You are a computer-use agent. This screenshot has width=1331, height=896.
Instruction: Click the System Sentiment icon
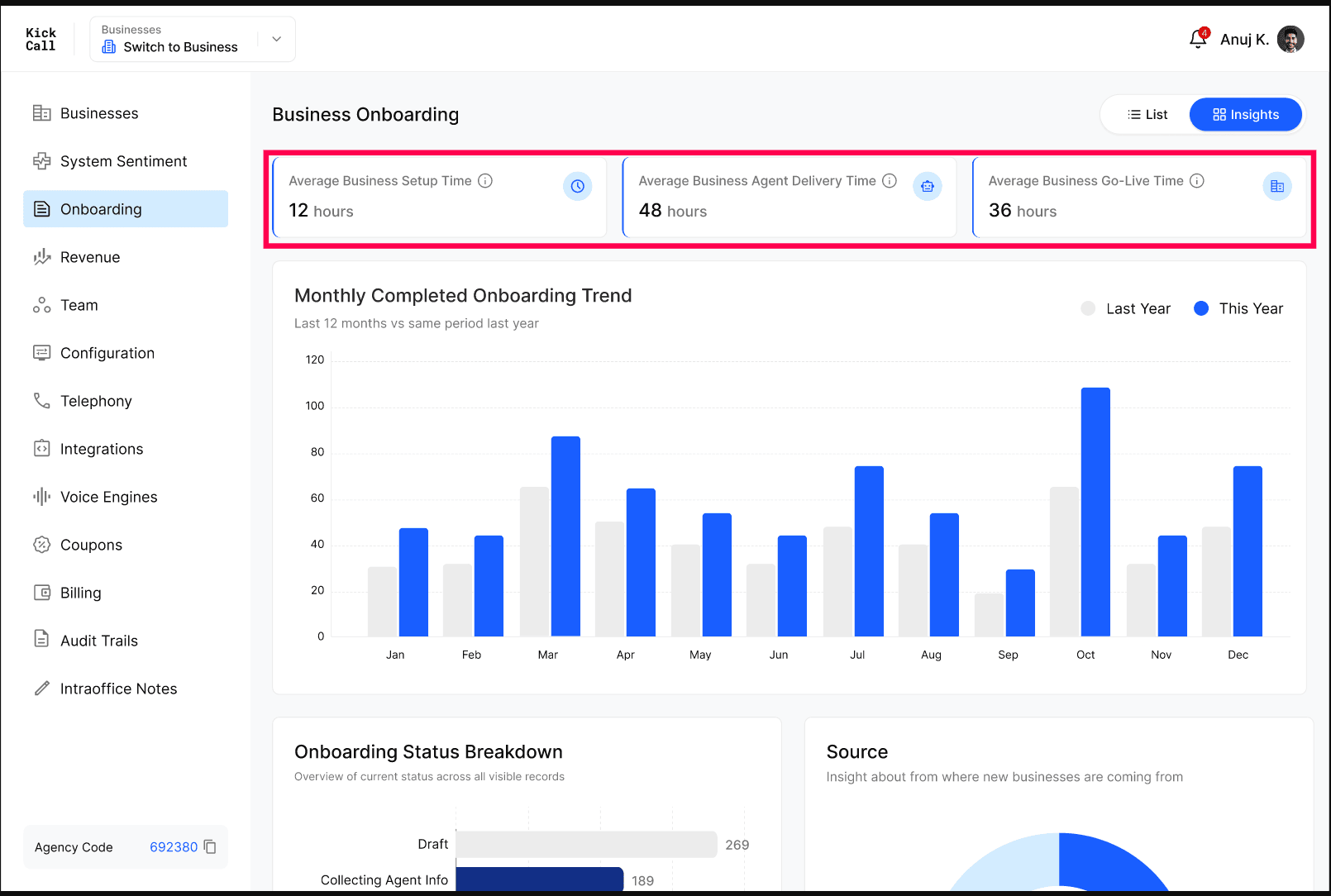point(41,161)
